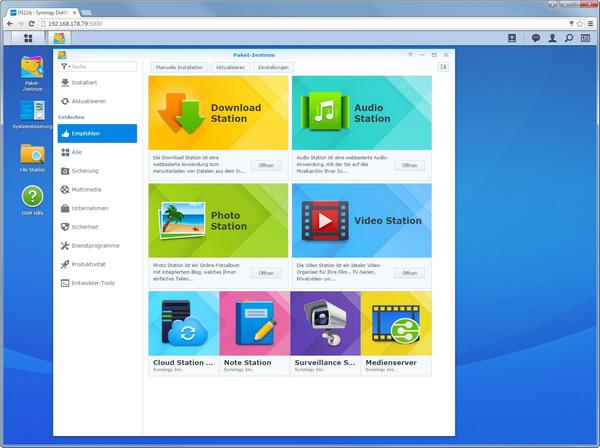Click the Medienserver title text
600x448 pixels.
point(391,362)
